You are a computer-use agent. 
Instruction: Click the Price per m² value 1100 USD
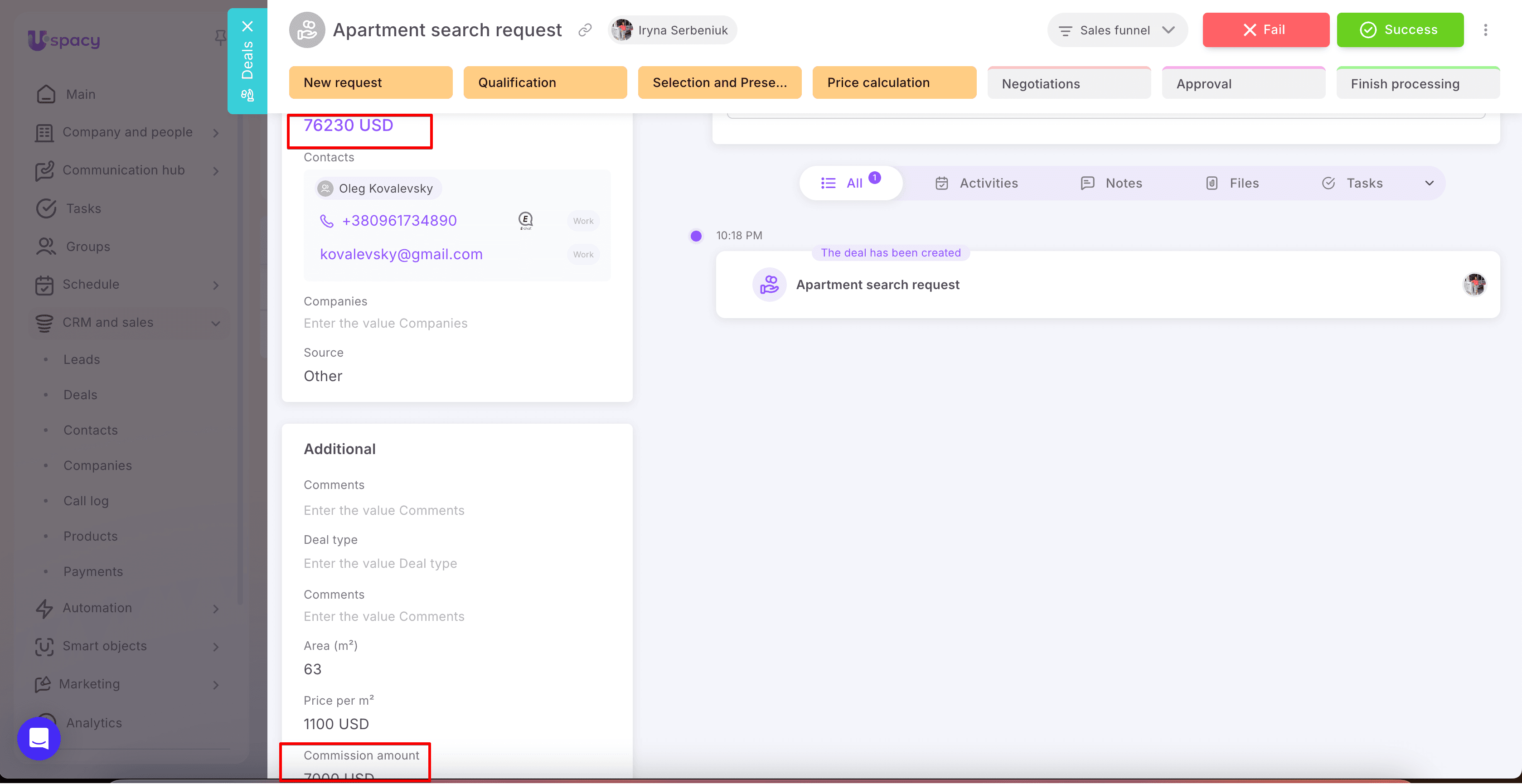336,724
